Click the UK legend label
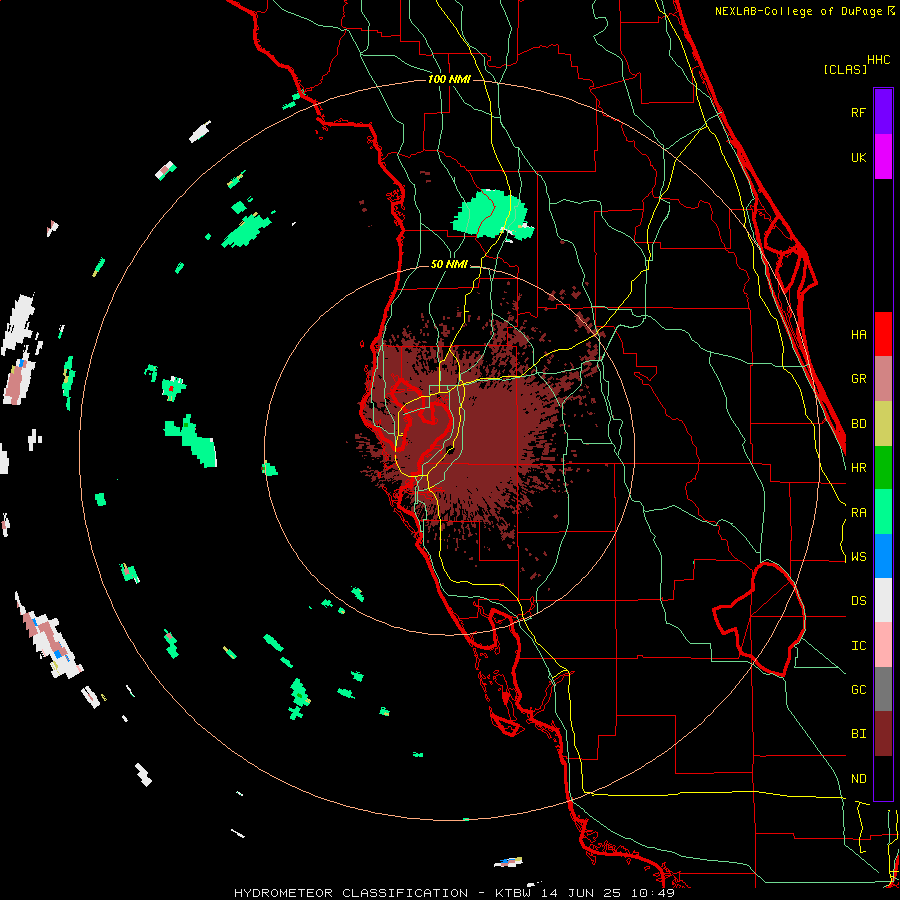 [x=858, y=157]
